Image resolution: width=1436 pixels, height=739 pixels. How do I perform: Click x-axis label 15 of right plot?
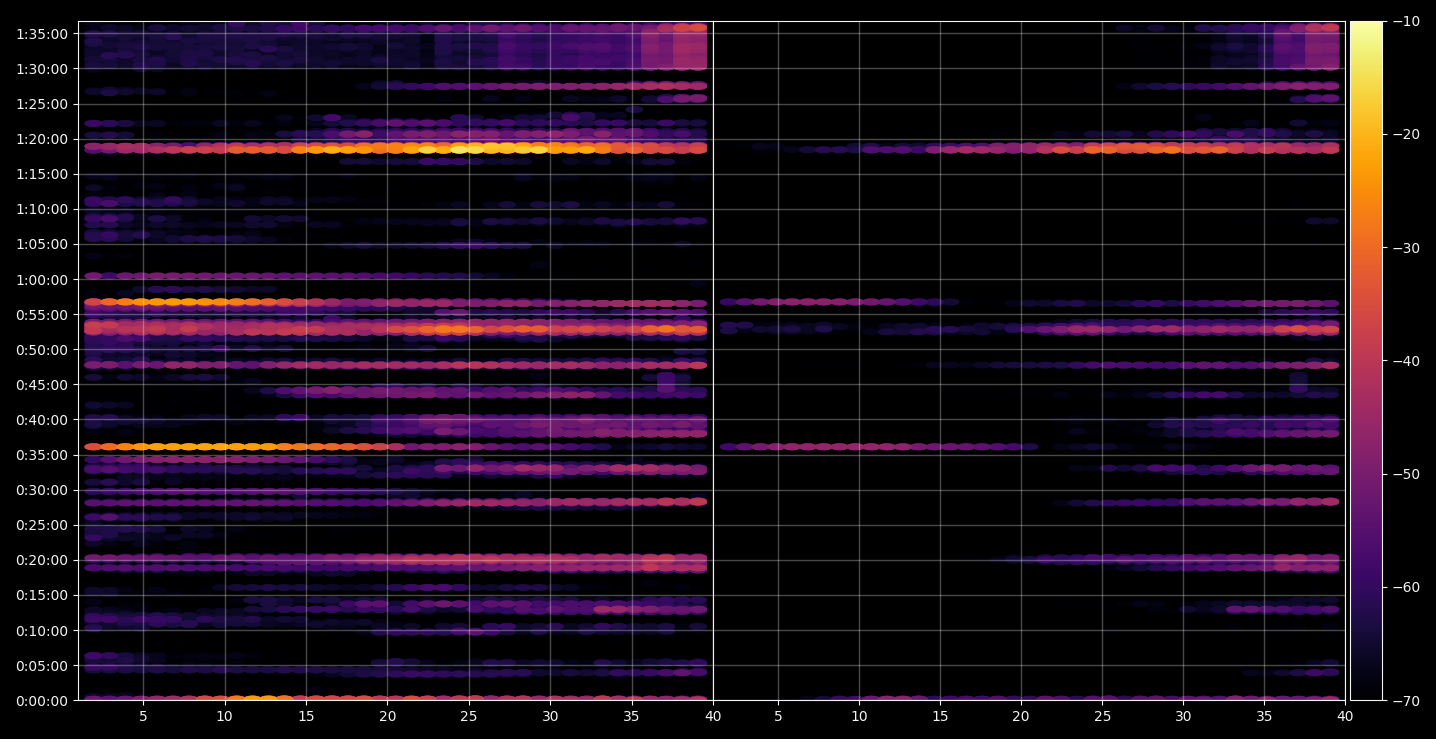click(939, 717)
